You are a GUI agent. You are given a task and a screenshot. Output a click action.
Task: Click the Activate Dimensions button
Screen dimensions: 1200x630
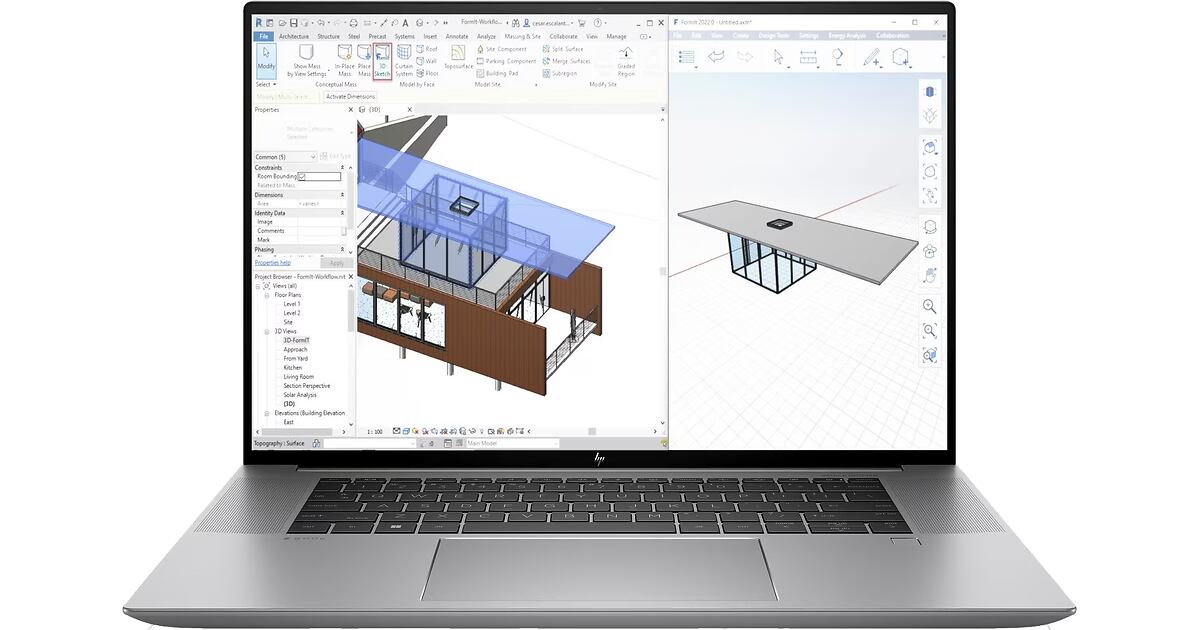pos(350,97)
